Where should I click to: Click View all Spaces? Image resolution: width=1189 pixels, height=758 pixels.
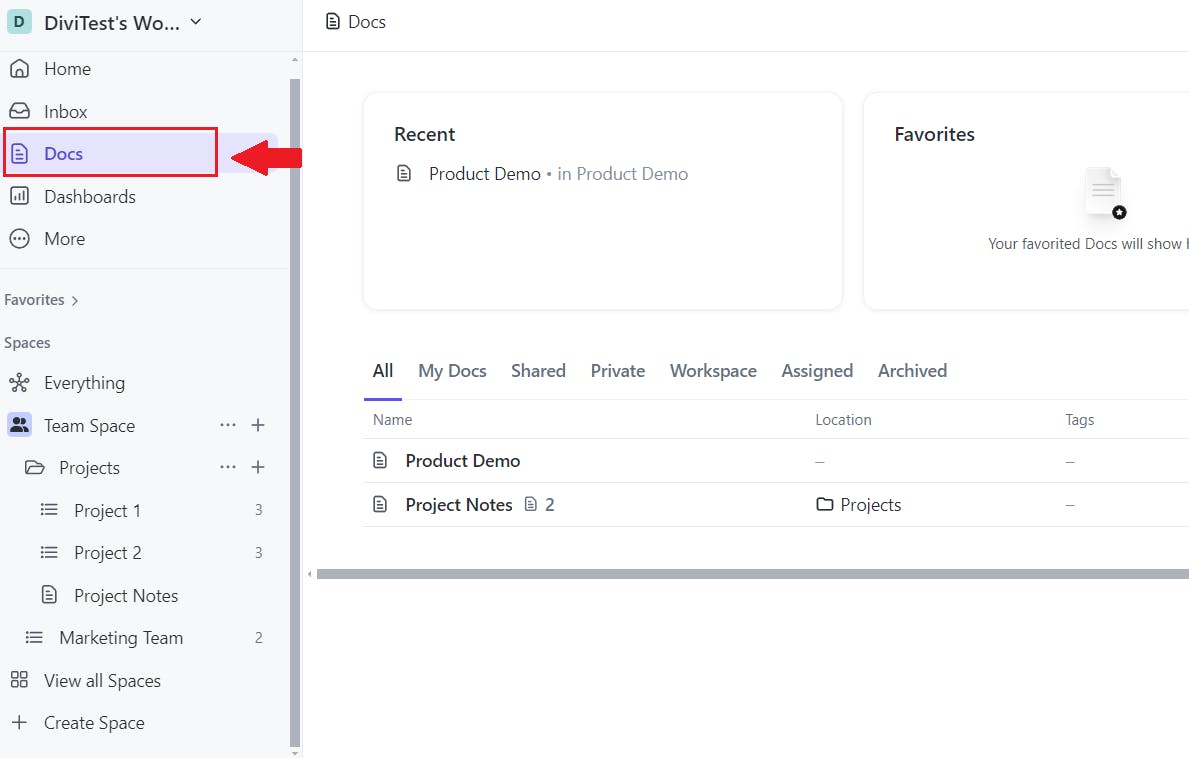(103, 680)
